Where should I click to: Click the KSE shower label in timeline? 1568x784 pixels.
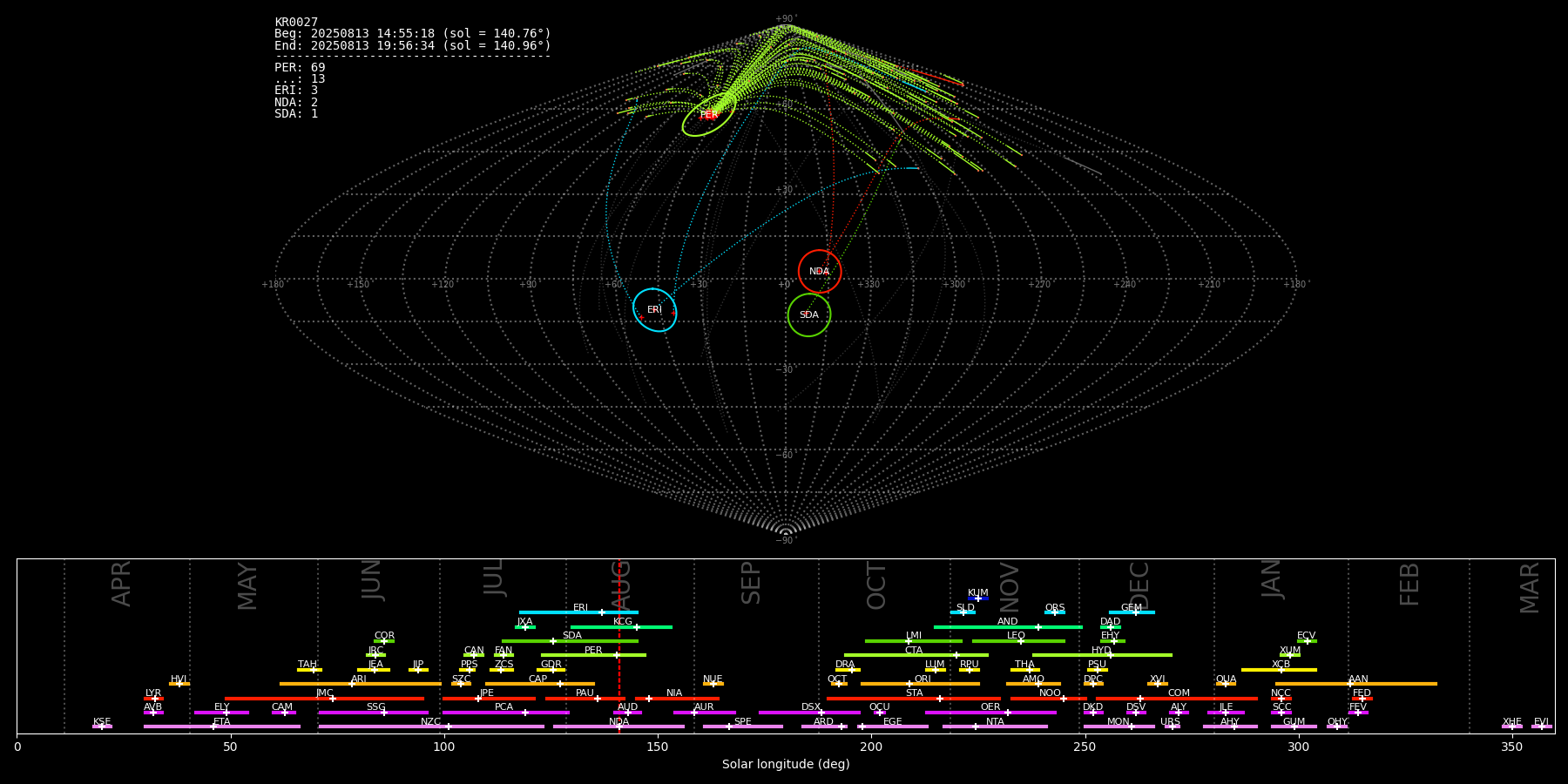tap(102, 721)
